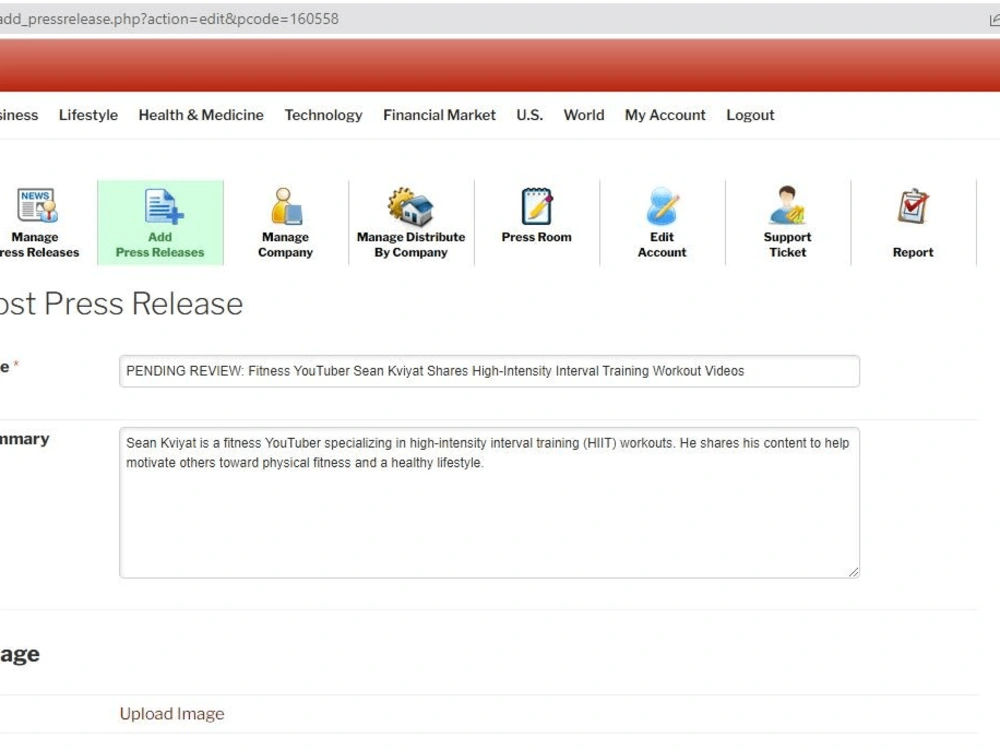Image resolution: width=1000 pixels, height=750 pixels.
Task: Open the Press Room notepad icon
Action: pyautogui.click(x=536, y=206)
